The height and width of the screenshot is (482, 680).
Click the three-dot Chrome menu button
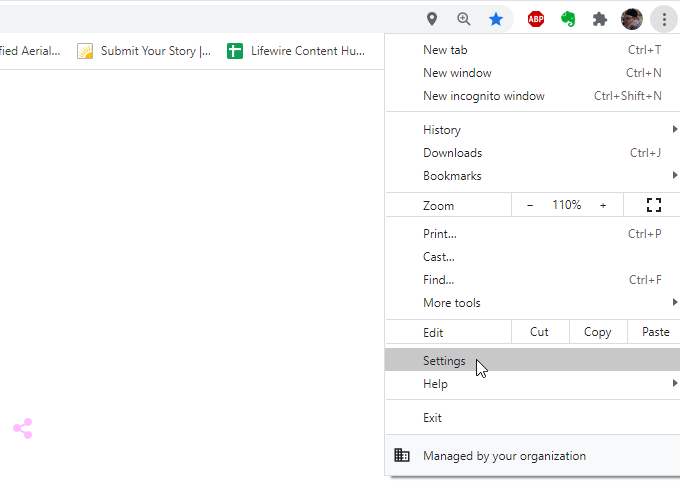click(664, 19)
